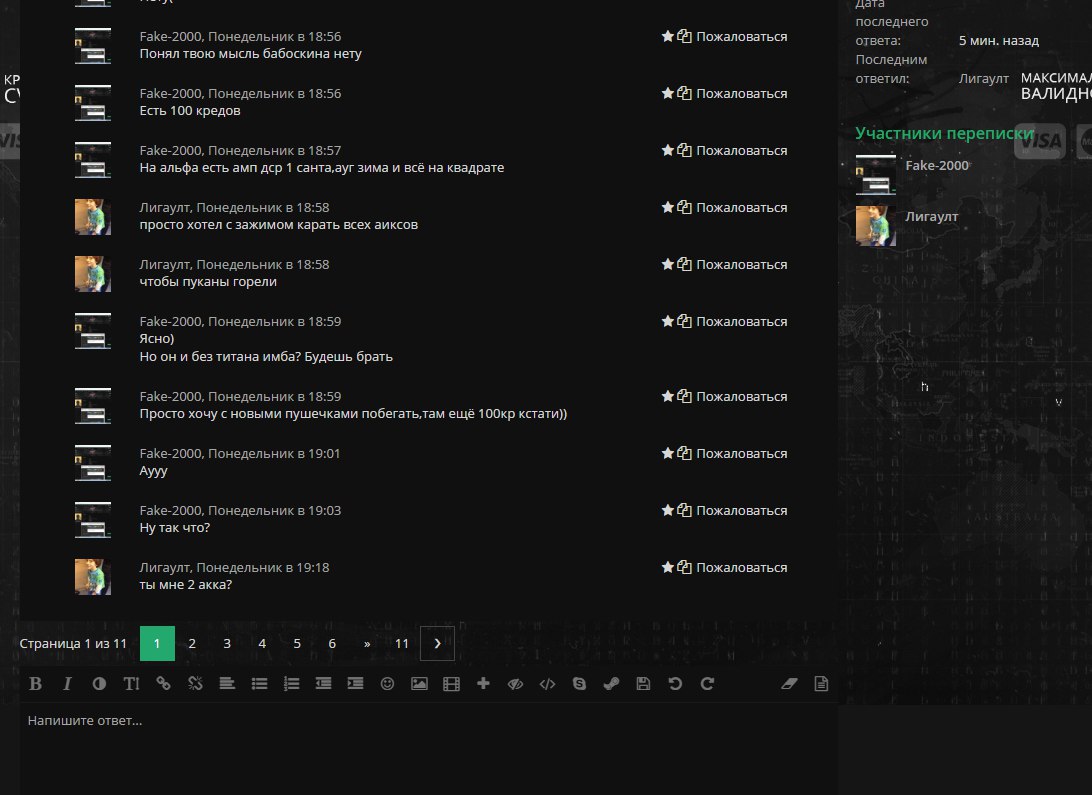The width and height of the screenshot is (1092, 795).
Task: Go to page 4 of the conversation
Action: click(x=262, y=643)
